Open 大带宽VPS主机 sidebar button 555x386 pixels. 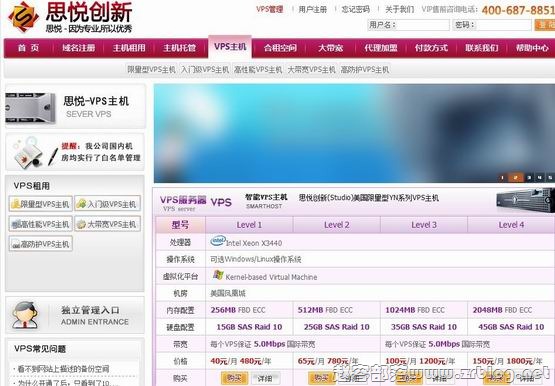click(x=108, y=224)
